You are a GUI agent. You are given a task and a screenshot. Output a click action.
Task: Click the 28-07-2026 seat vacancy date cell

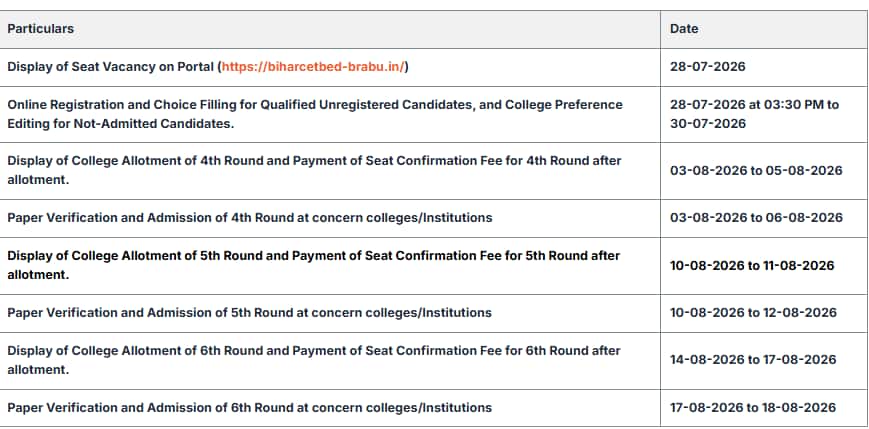tap(708, 67)
